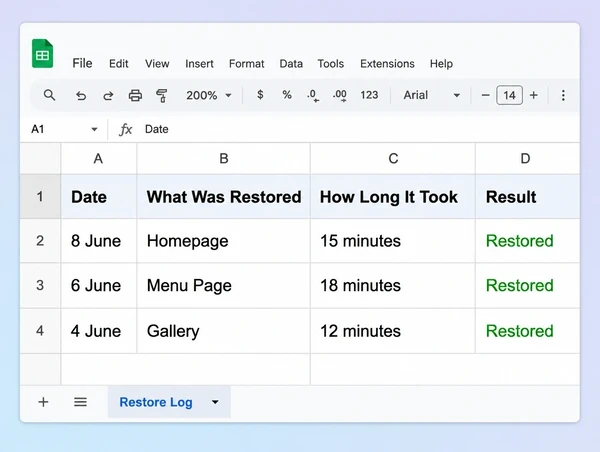Open the View menu
Image resolution: width=600 pixels, height=452 pixels.
[157, 64]
